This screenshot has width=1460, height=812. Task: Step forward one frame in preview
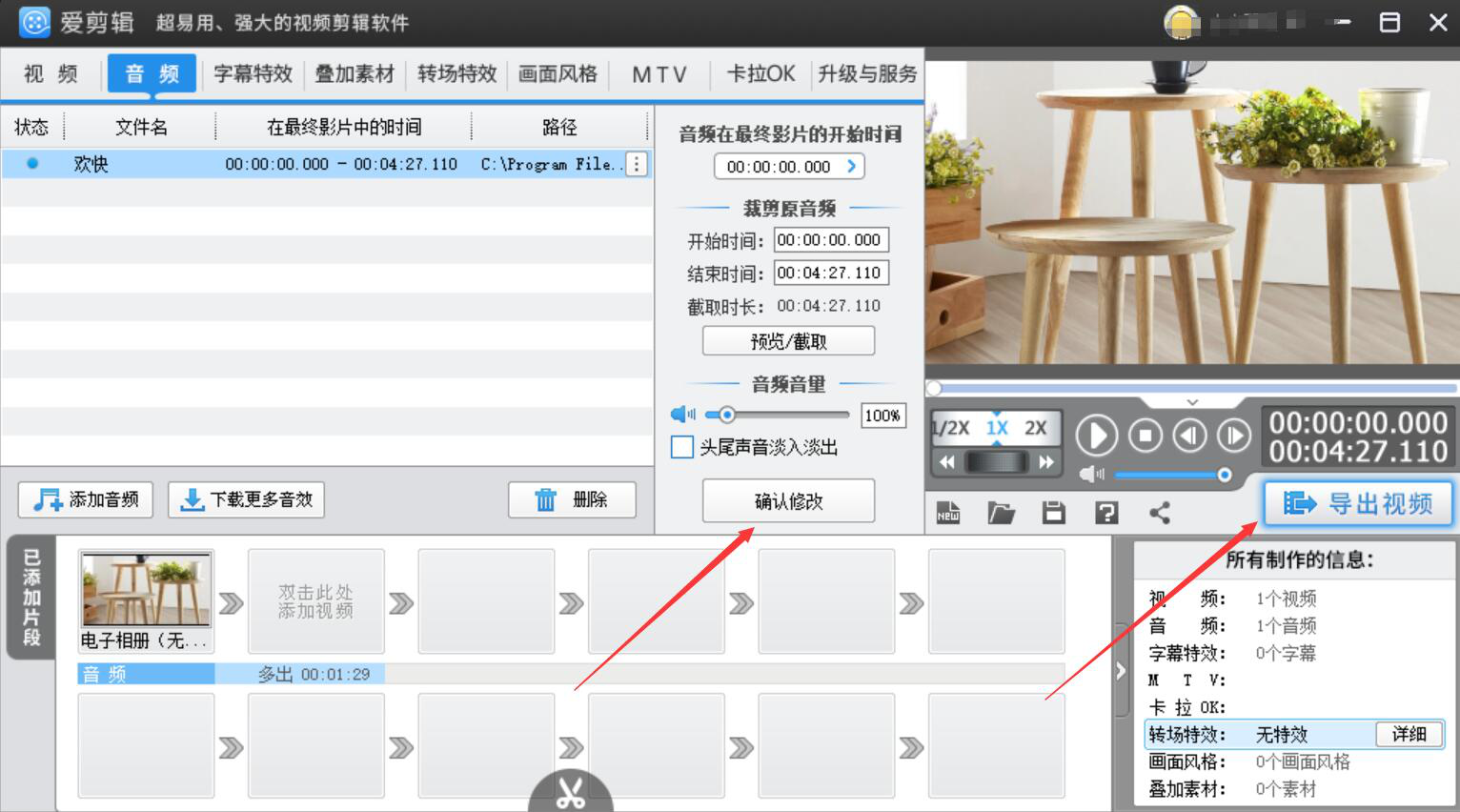click(1234, 436)
